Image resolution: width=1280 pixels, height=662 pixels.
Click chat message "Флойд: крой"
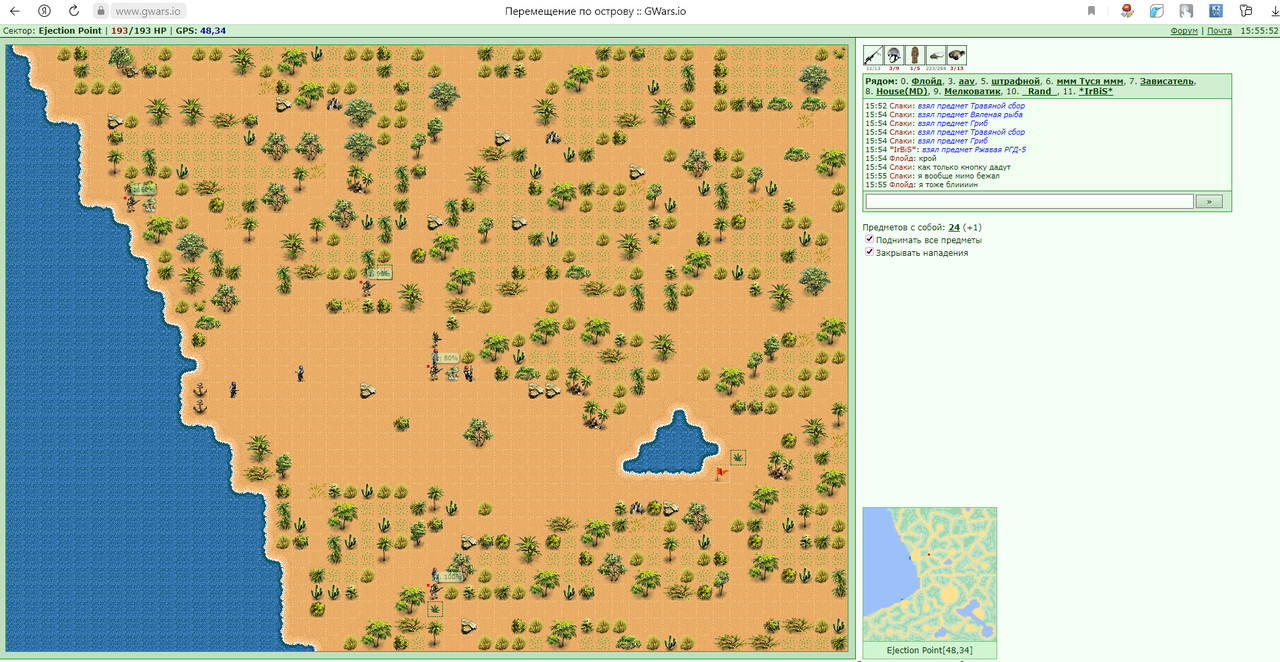pos(901,158)
